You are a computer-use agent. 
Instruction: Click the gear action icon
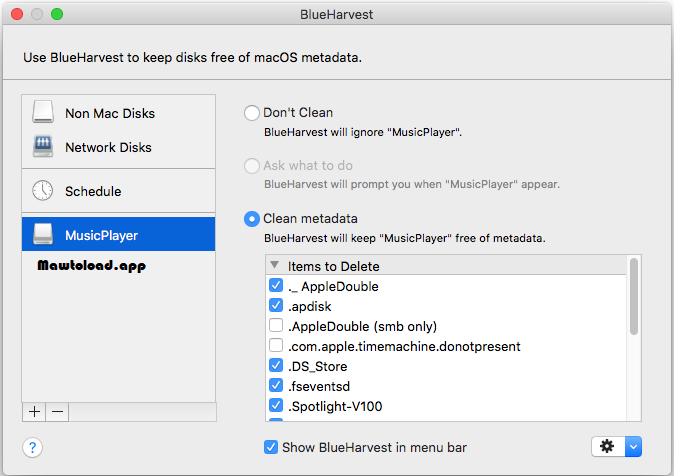608,446
